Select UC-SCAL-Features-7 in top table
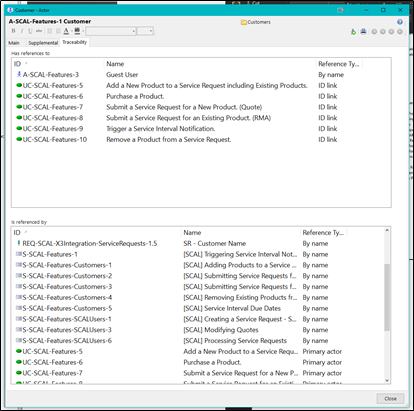This screenshot has height=411, width=414. pos(201,107)
